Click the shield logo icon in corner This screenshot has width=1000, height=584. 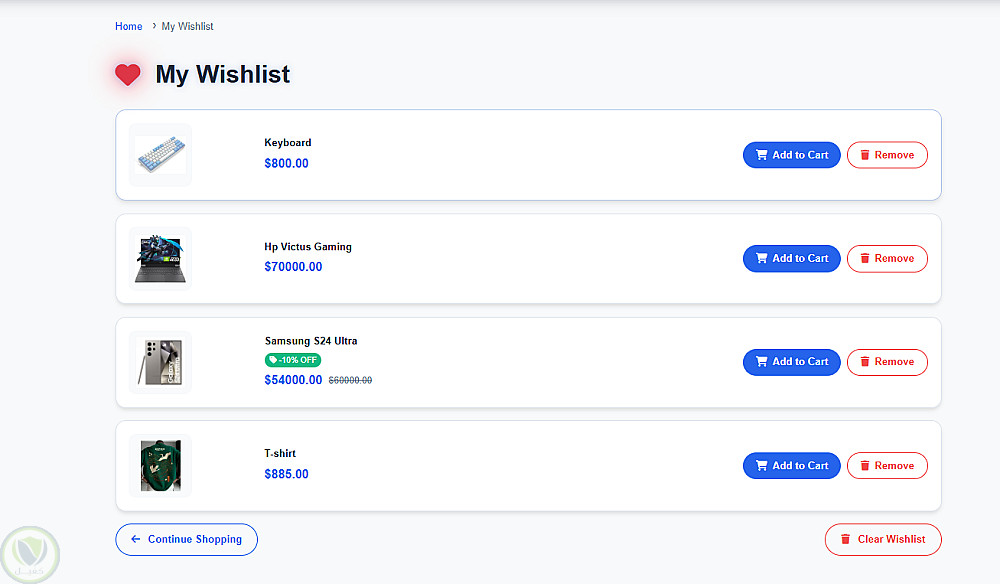click(30, 553)
